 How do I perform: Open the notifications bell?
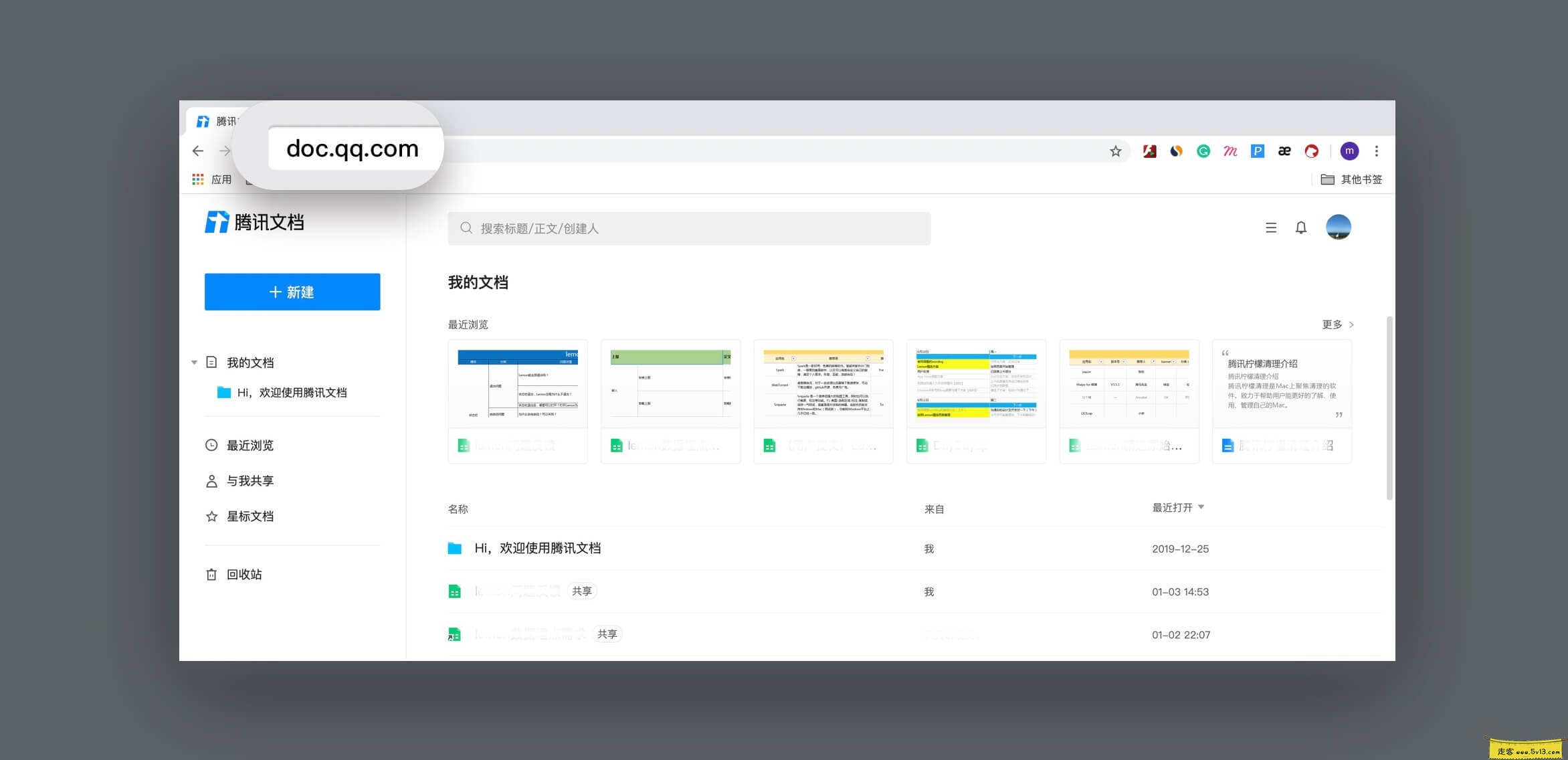click(x=1300, y=227)
